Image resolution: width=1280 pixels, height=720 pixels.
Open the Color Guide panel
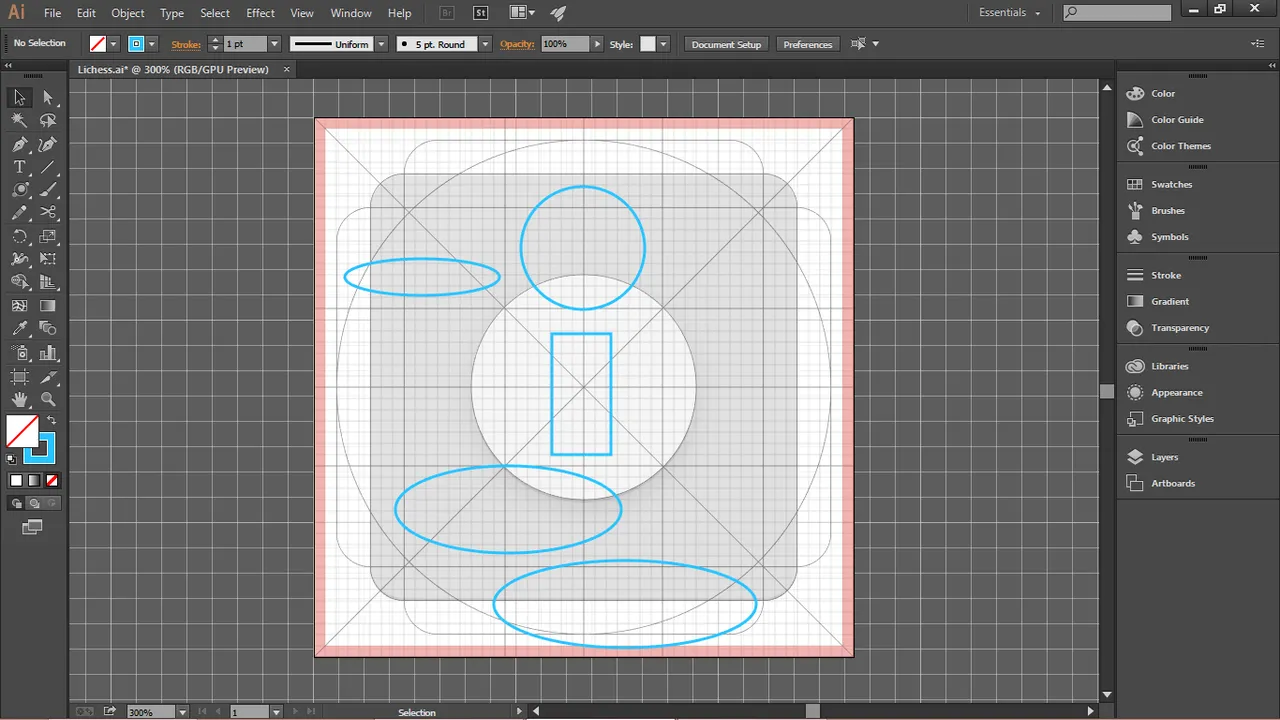[1177, 120]
